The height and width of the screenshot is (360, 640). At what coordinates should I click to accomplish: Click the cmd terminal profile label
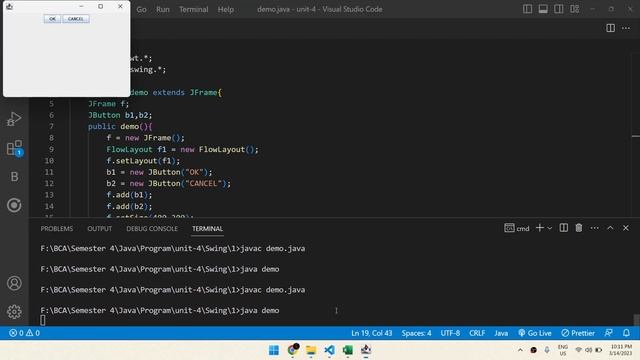click(x=517, y=228)
